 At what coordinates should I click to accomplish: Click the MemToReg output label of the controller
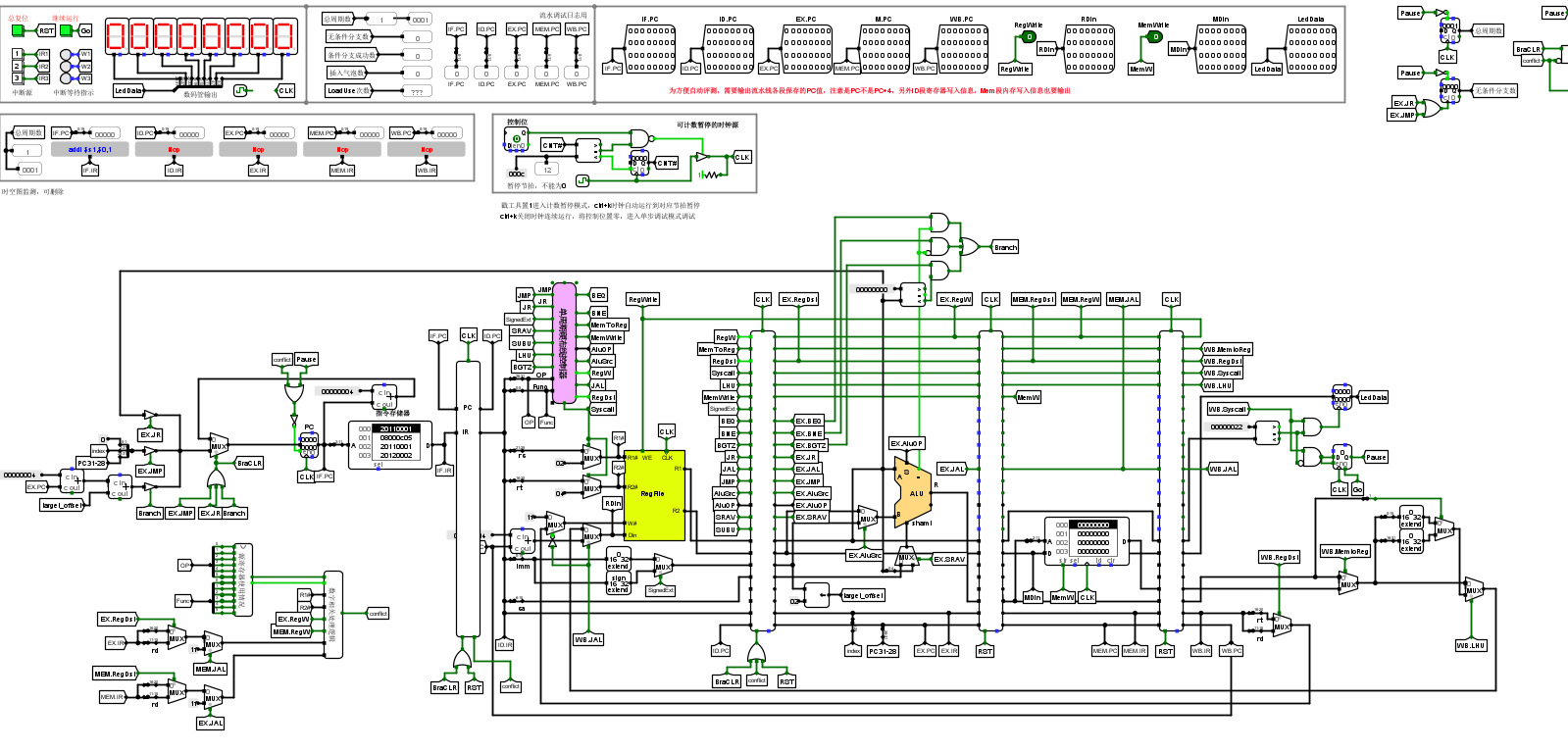[x=609, y=325]
